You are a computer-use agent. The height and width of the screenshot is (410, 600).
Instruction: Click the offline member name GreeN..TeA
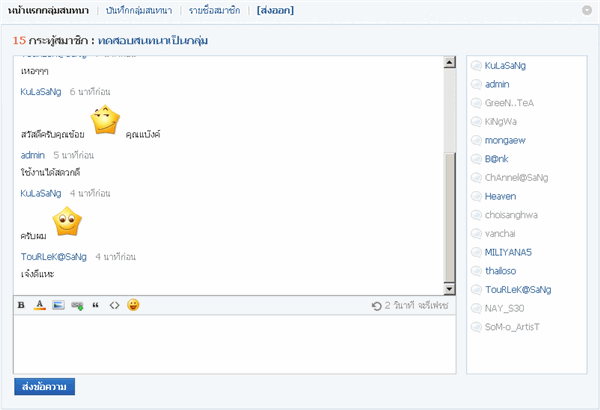pos(509,103)
